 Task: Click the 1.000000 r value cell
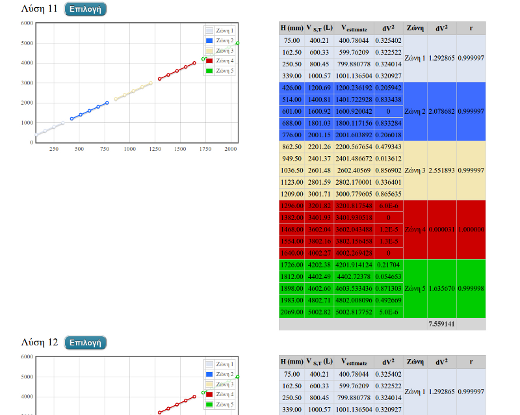(471, 229)
